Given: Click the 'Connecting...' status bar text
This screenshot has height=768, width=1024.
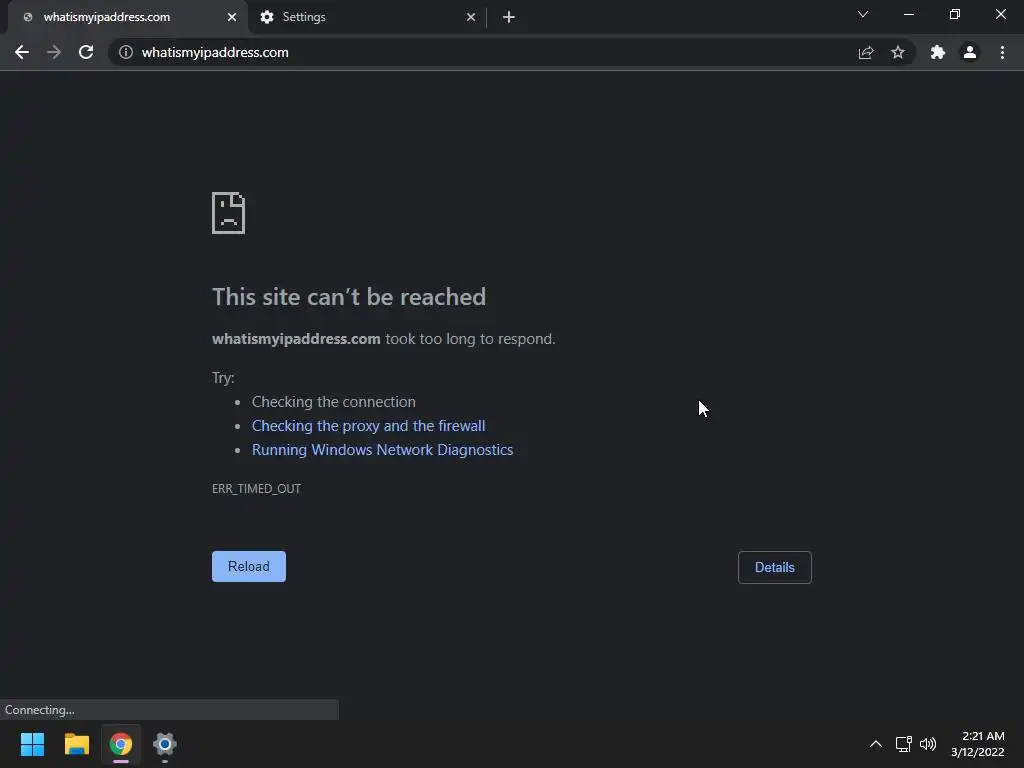Looking at the screenshot, I should click(40, 710).
